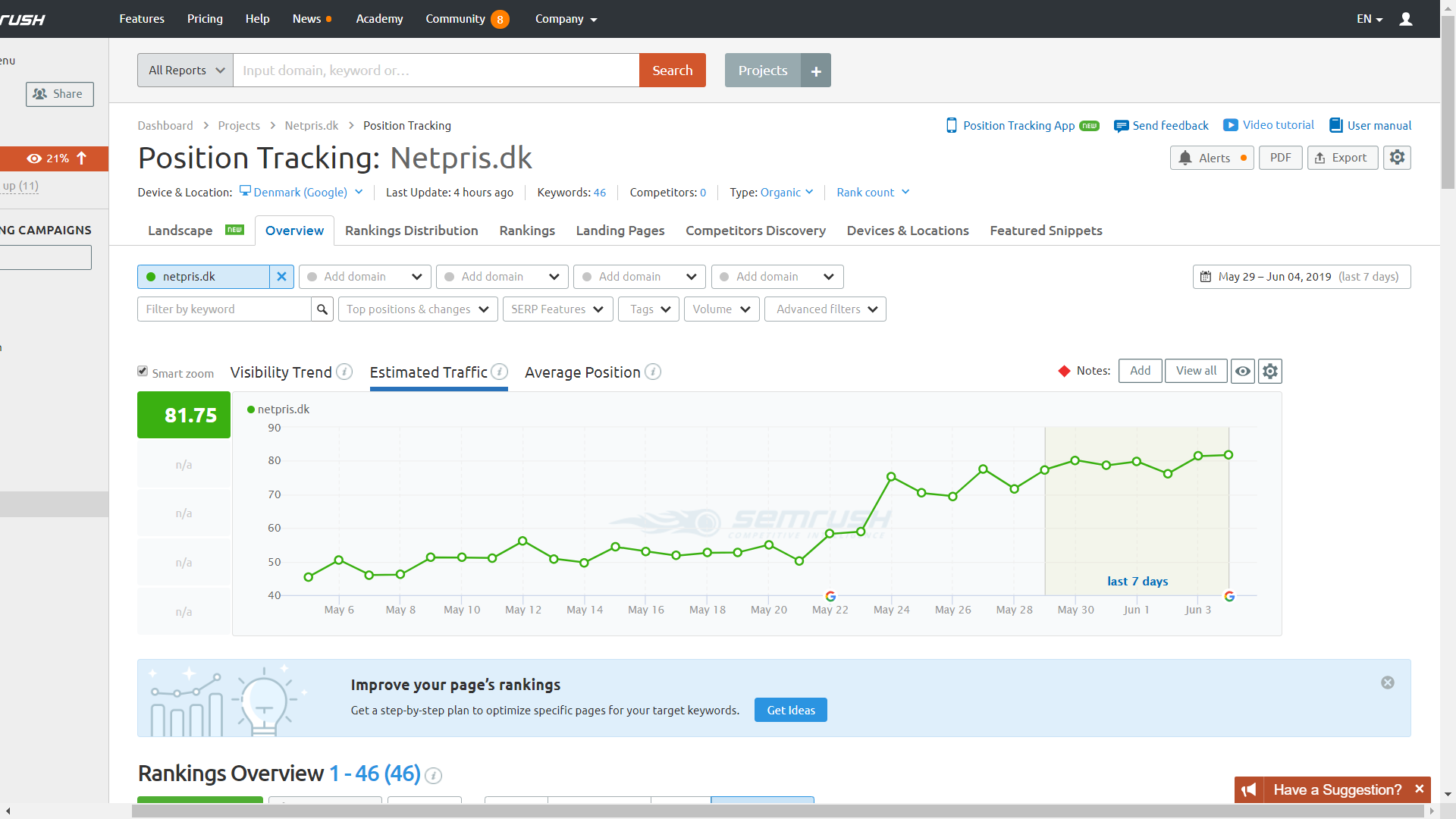Export the report as PDF

pos(1280,158)
